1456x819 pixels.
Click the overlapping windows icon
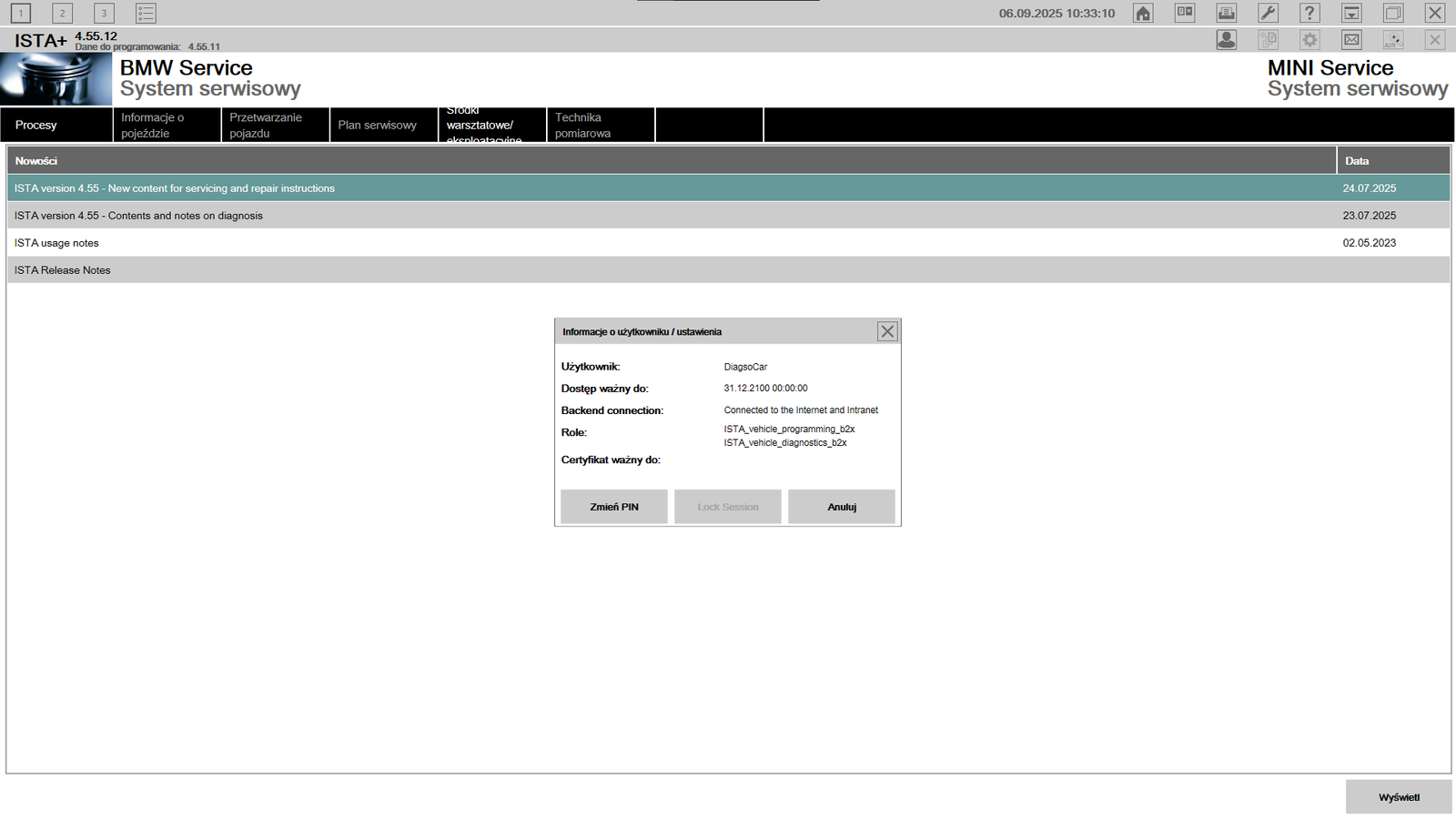pyautogui.click(x=1393, y=13)
